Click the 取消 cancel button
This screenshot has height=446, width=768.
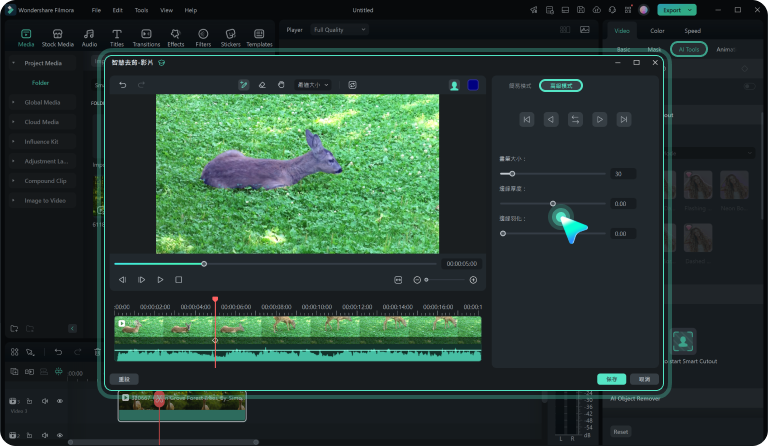[644, 379]
